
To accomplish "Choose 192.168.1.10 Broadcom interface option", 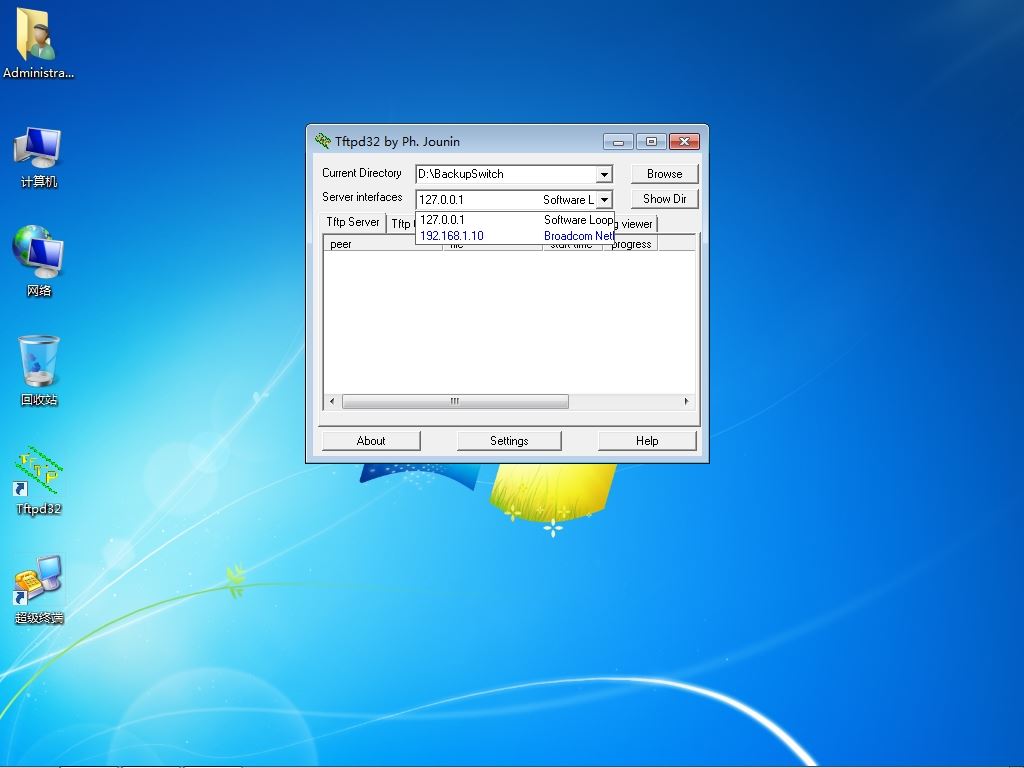I will pos(515,236).
